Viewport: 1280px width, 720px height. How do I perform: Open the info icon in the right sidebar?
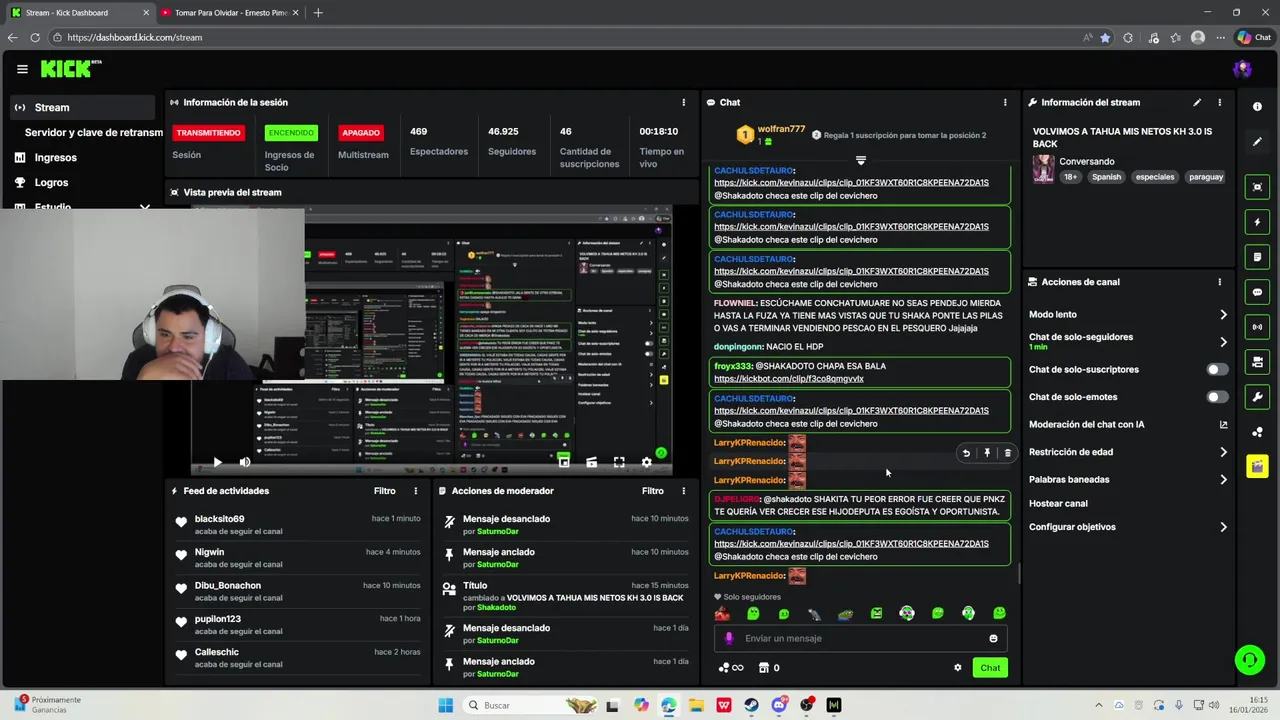pyautogui.click(x=1257, y=107)
